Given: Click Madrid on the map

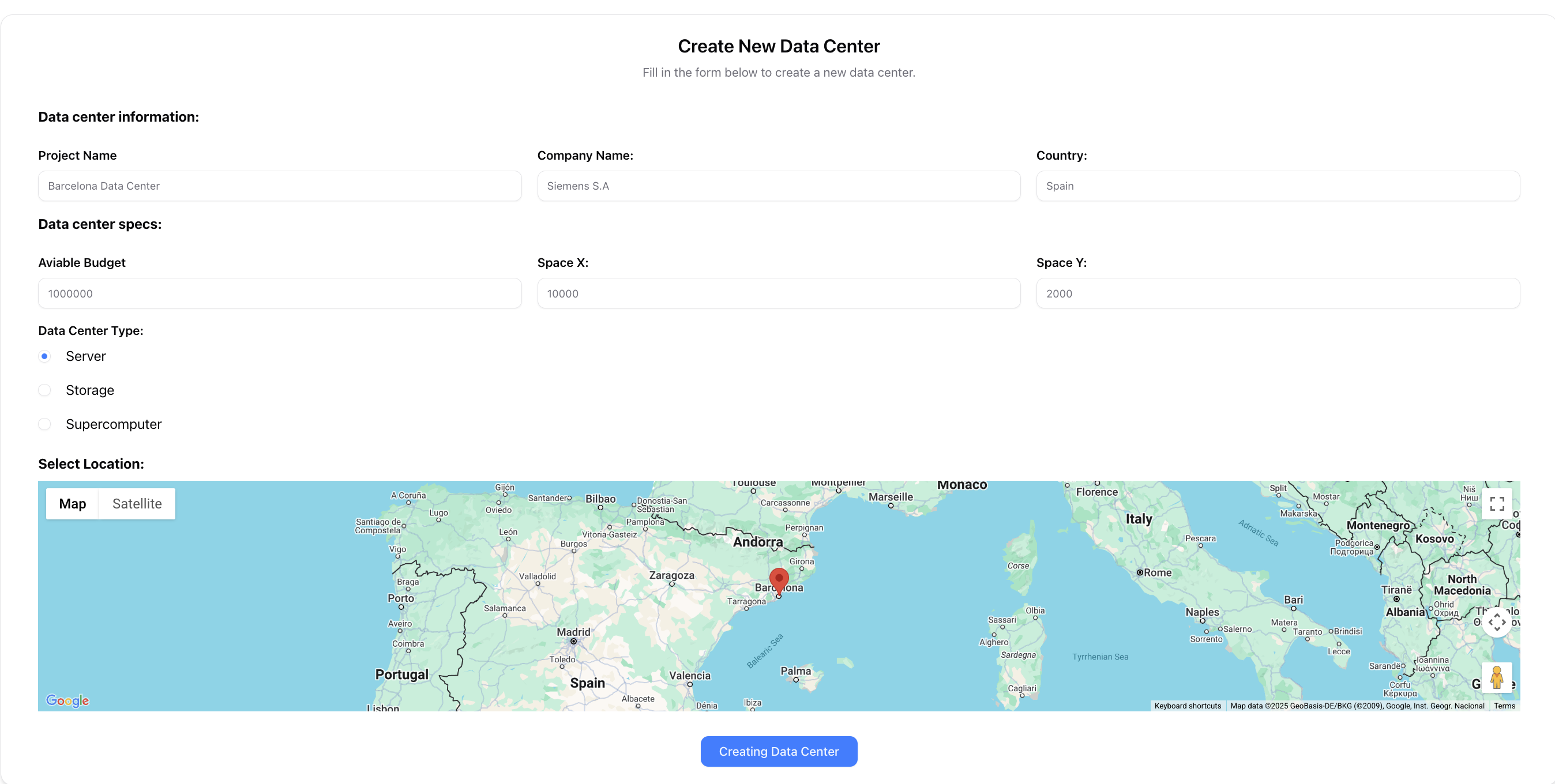Looking at the screenshot, I should pyautogui.click(x=573, y=633).
